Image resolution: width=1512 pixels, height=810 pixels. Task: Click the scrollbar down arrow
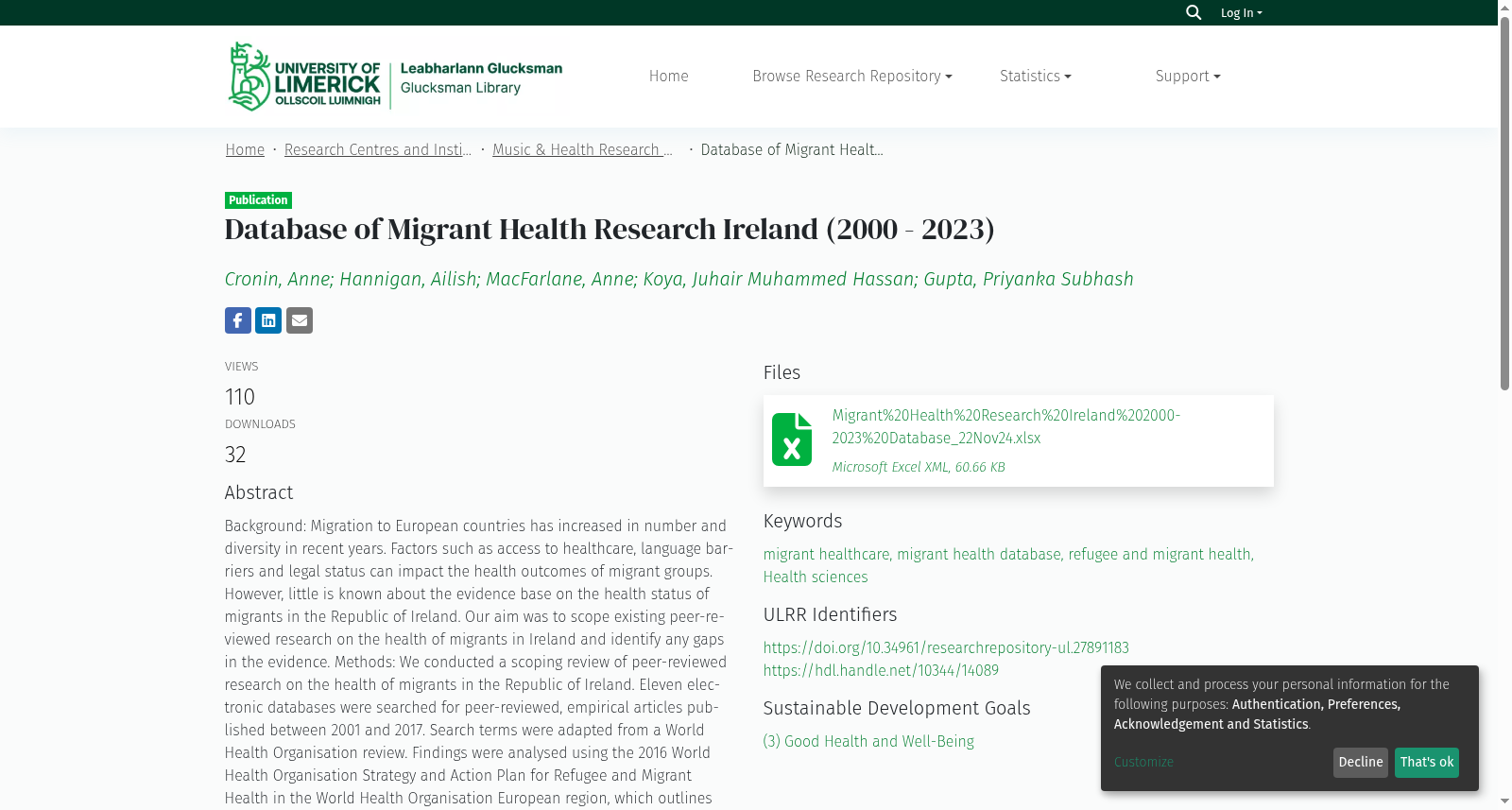click(1504, 801)
